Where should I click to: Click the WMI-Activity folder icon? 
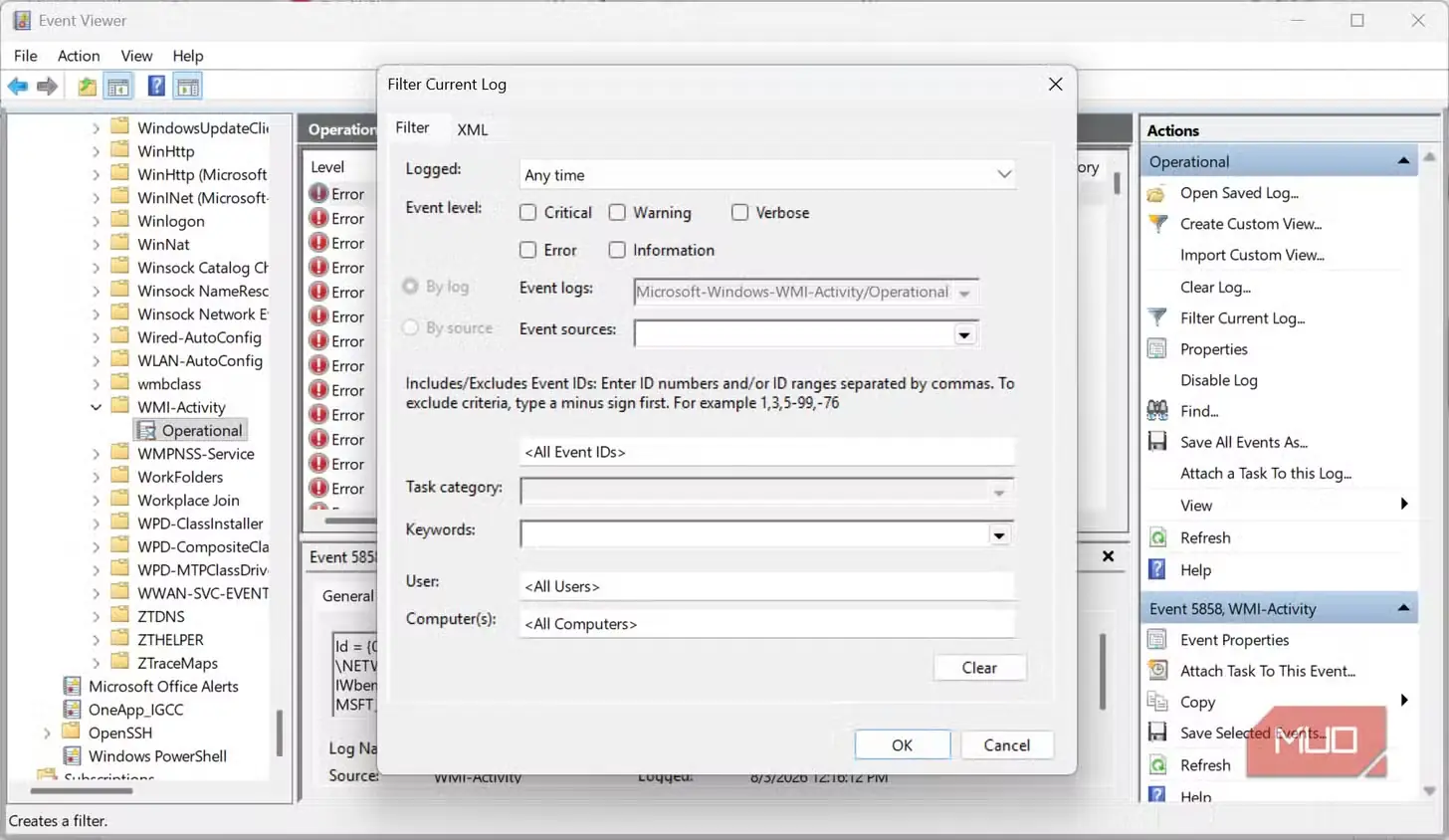120,406
